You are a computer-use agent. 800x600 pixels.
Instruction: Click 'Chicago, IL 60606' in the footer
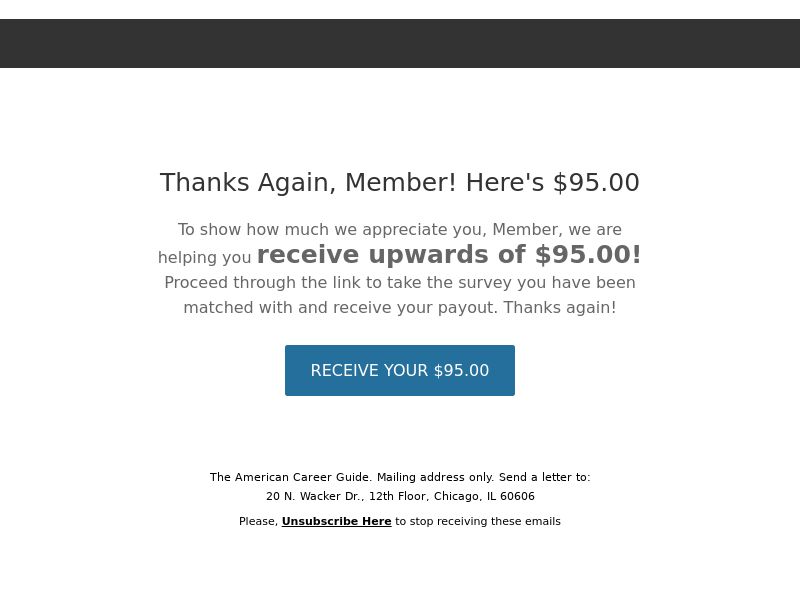484,496
